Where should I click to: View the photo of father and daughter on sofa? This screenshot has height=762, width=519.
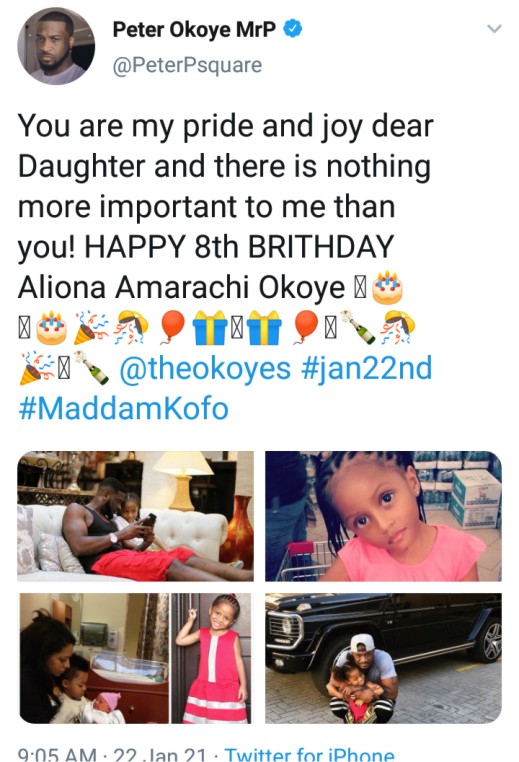click(136, 516)
